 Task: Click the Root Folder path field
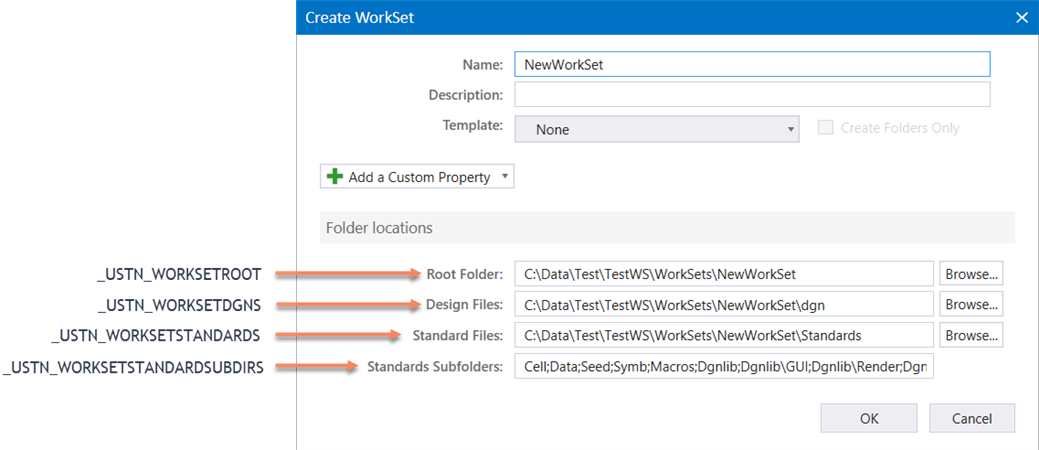(x=724, y=273)
